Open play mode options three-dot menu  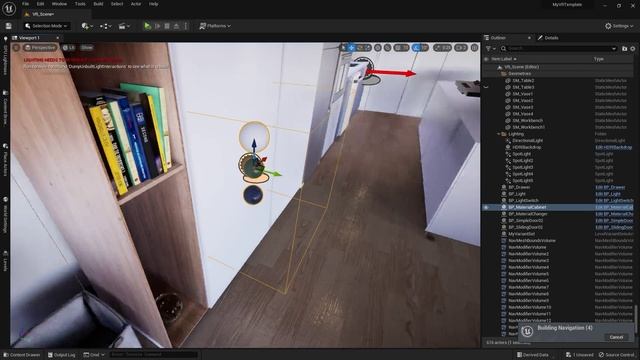[x=186, y=26]
